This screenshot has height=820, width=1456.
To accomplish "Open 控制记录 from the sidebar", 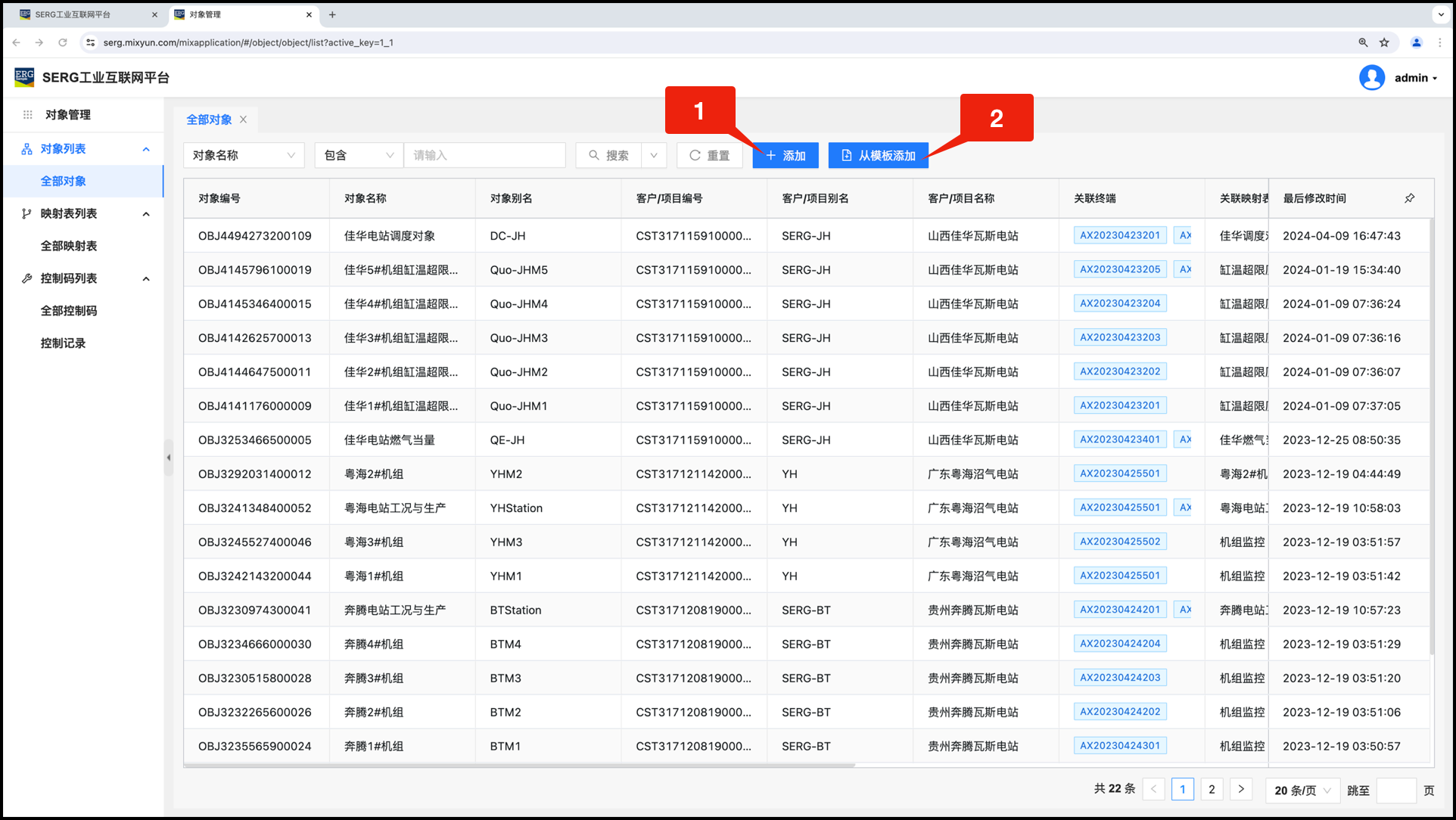I will pyautogui.click(x=64, y=343).
